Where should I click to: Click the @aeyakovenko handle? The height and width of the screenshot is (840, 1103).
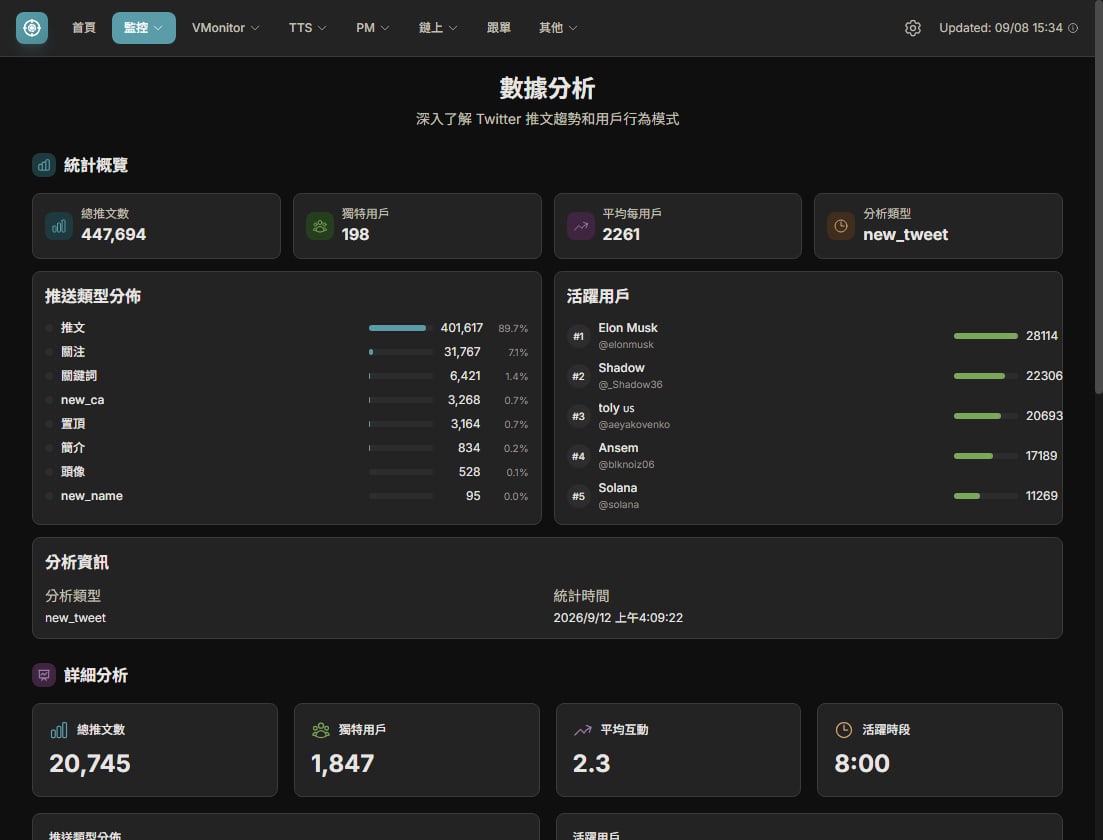tap(634, 425)
